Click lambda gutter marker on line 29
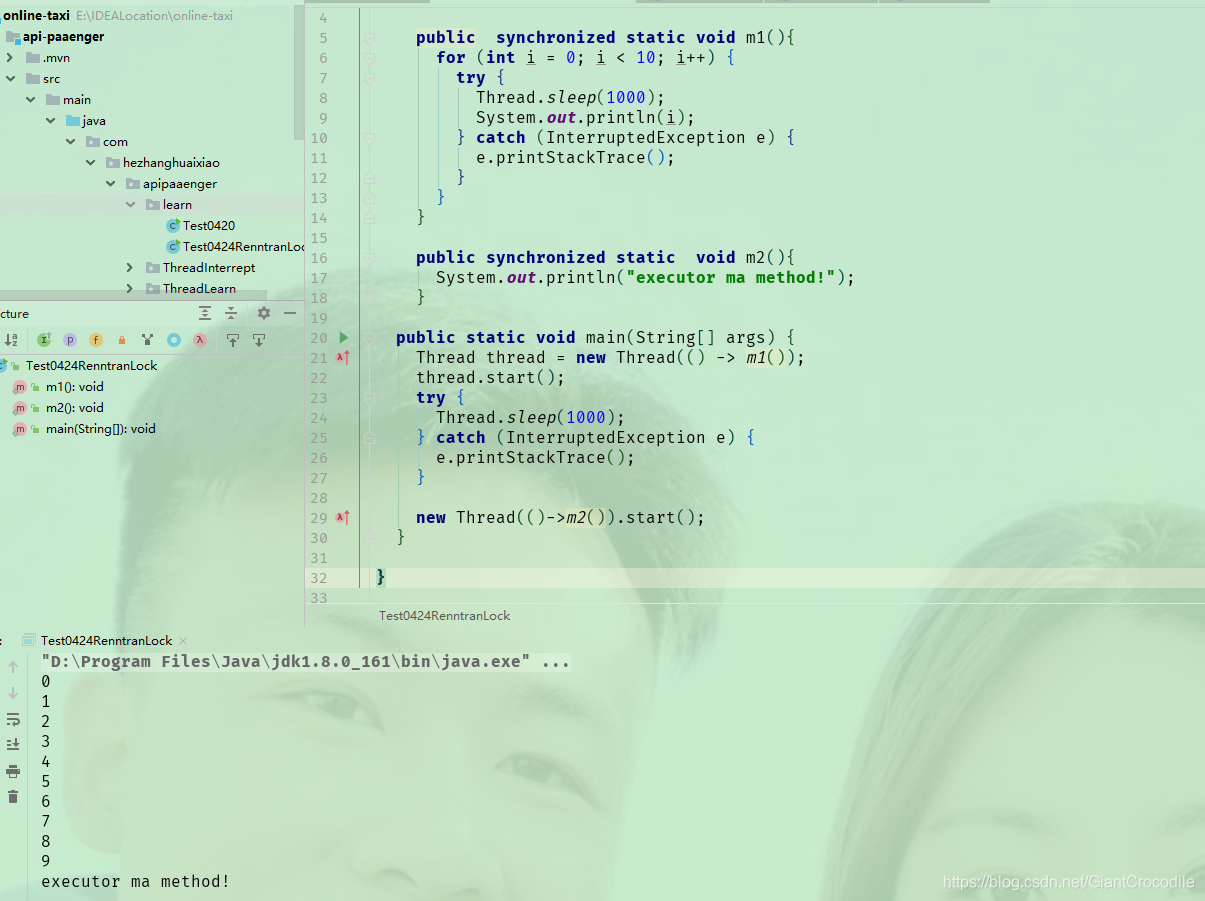Viewport: 1205px width, 901px height. (x=343, y=517)
